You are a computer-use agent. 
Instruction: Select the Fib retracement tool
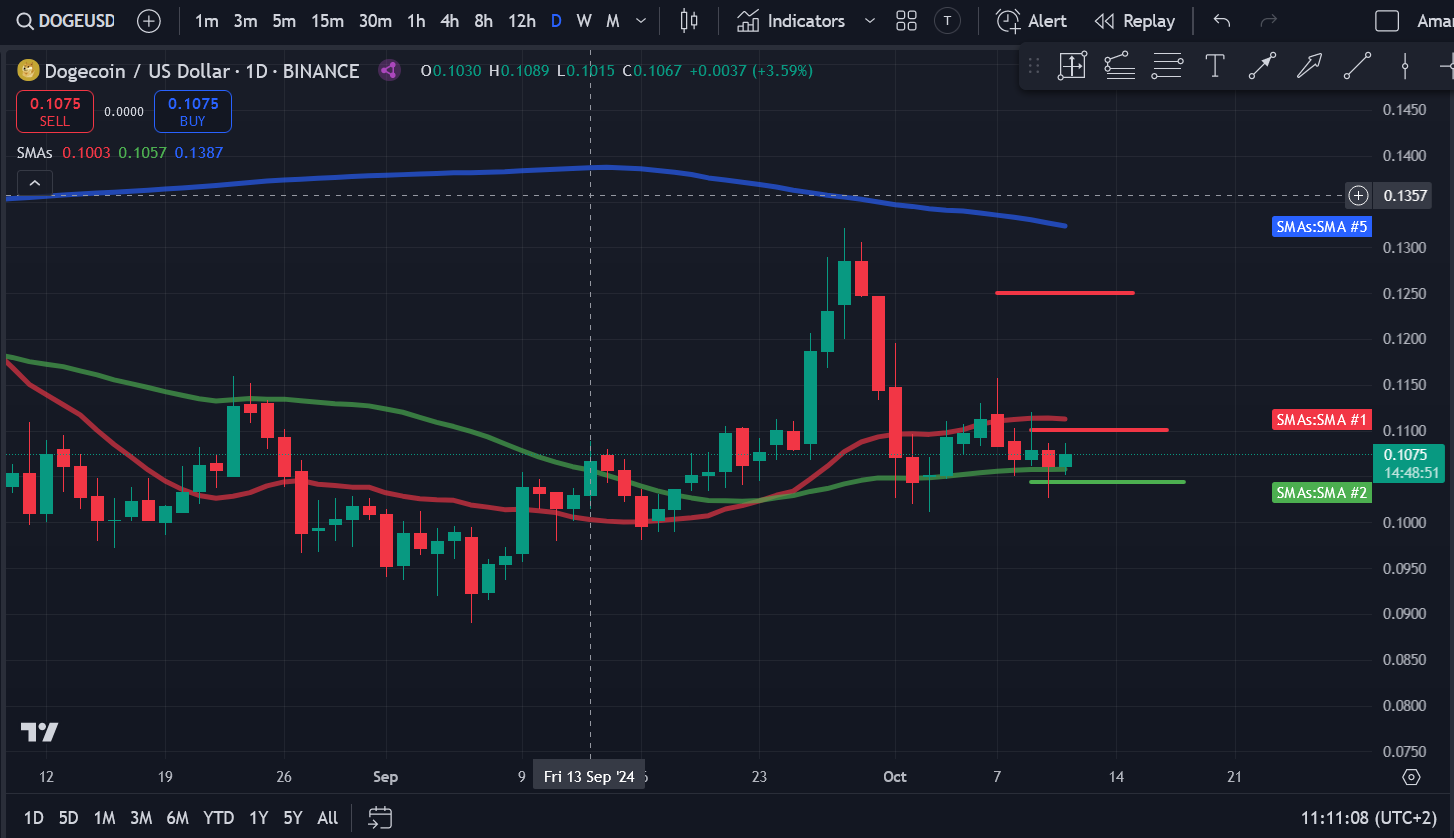pos(1120,67)
